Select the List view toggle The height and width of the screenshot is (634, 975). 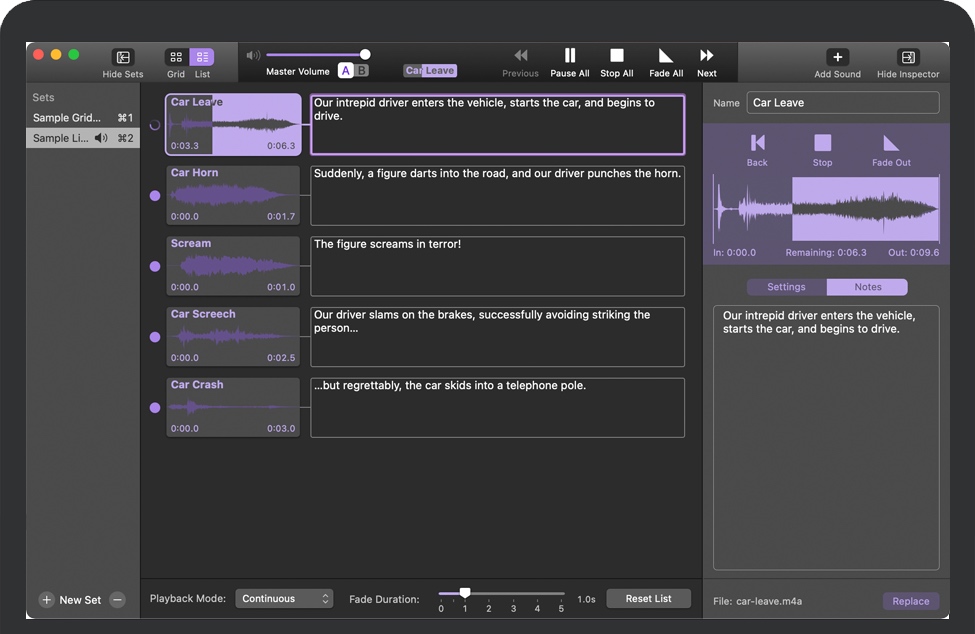pos(202,58)
